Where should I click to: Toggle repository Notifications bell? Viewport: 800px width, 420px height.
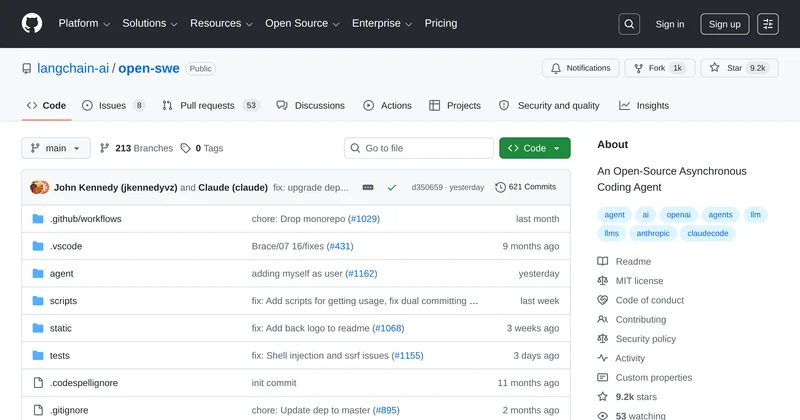(x=581, y=68)
